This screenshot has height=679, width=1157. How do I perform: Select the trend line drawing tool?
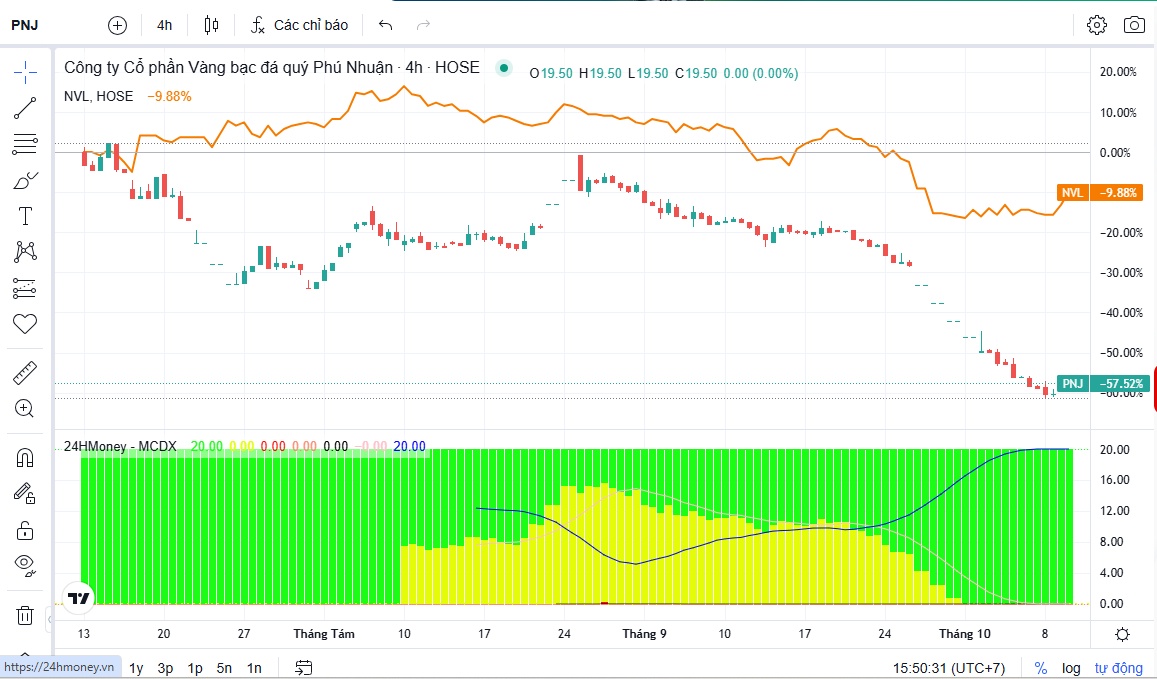tap(25, 108)
